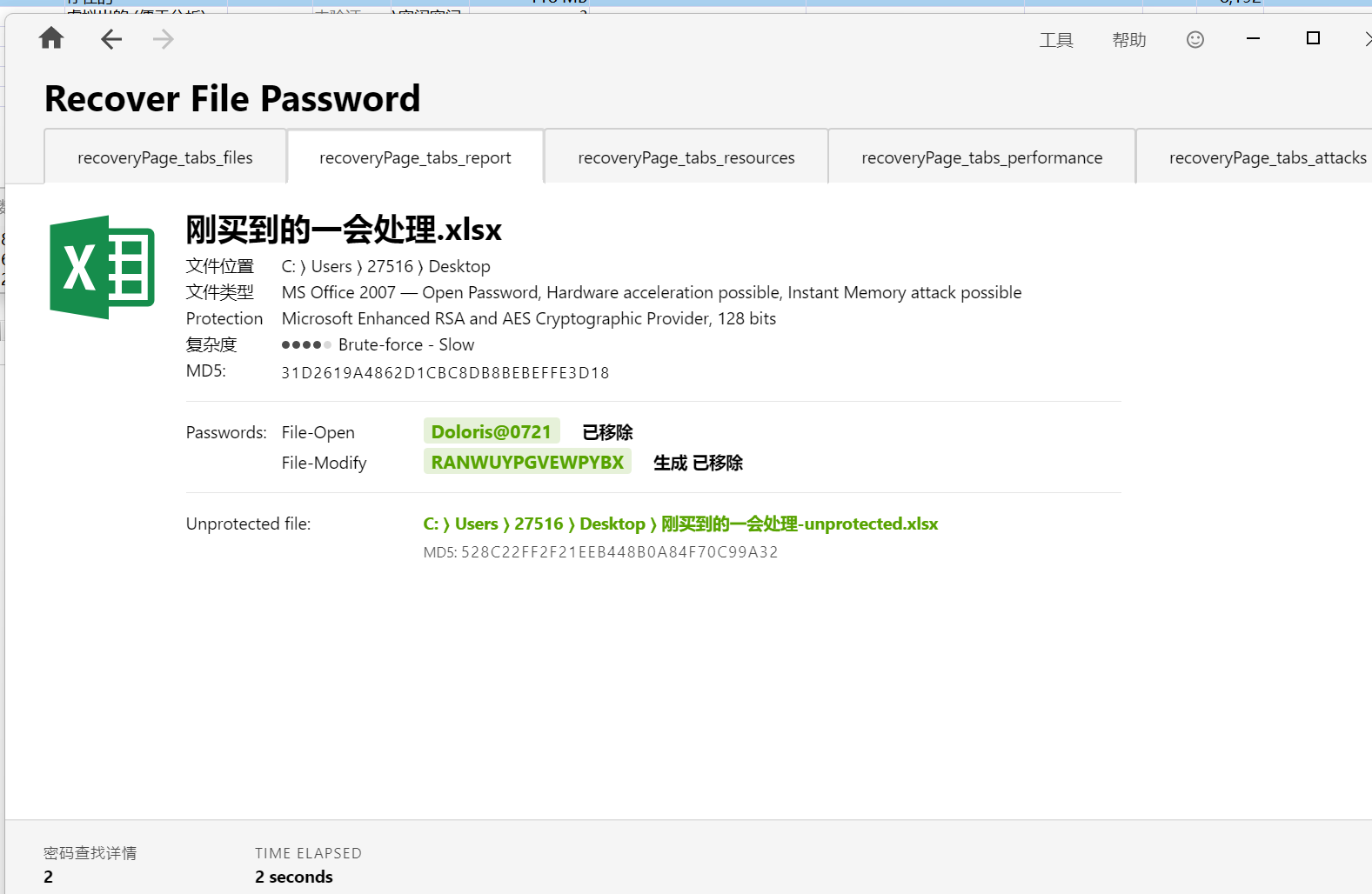The image size is (1372, 894).
Task: Navigate back with the left arrow
Action: coord(111,39)
